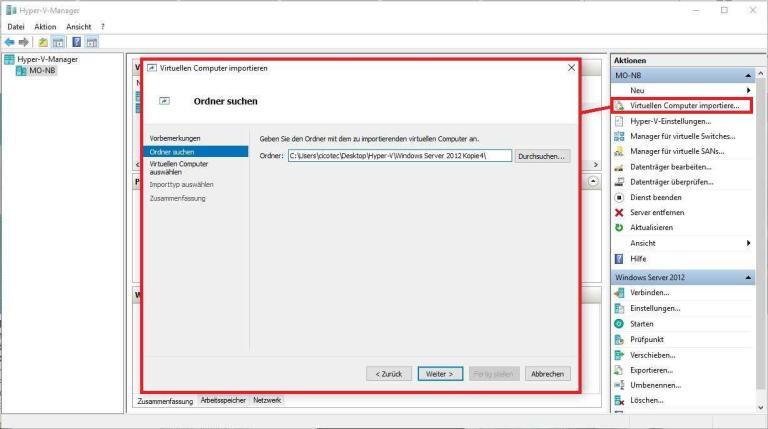Open the ? help menu

pyautogui.click(x=102, y=26)
